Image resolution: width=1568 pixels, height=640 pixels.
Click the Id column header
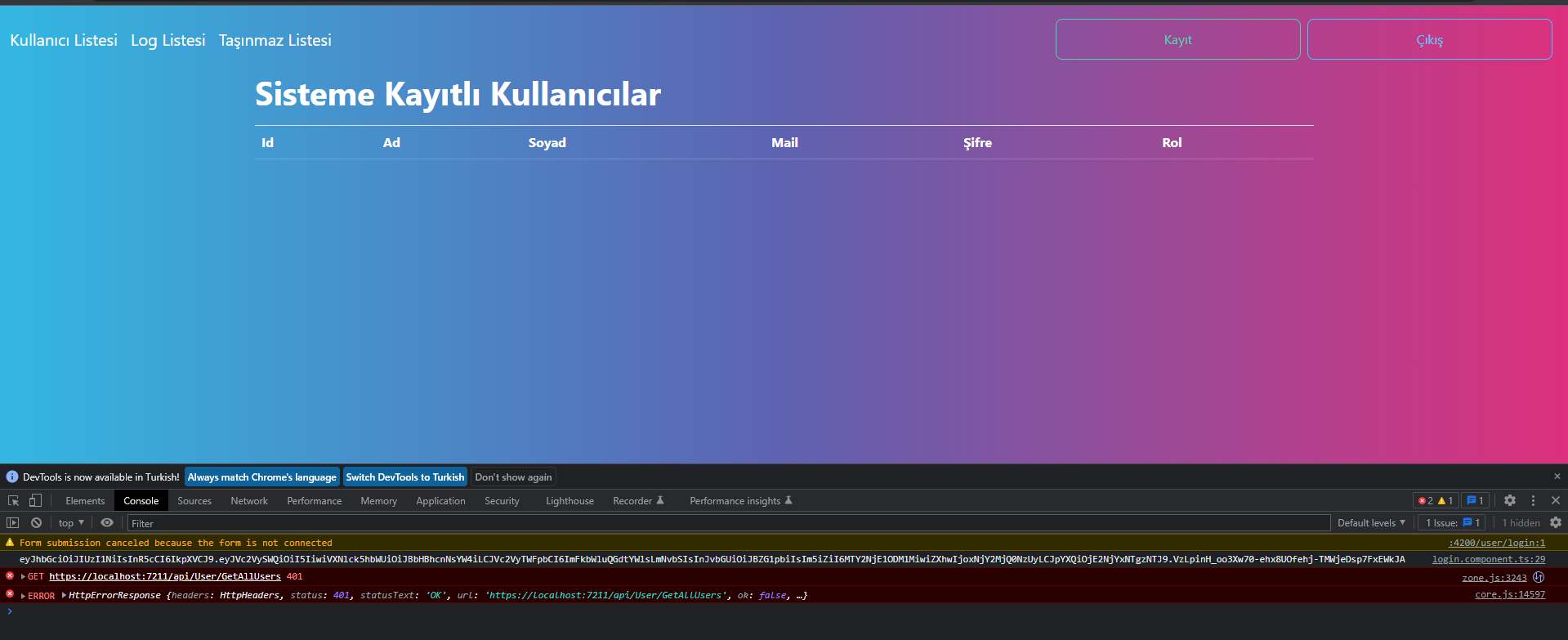267,142
